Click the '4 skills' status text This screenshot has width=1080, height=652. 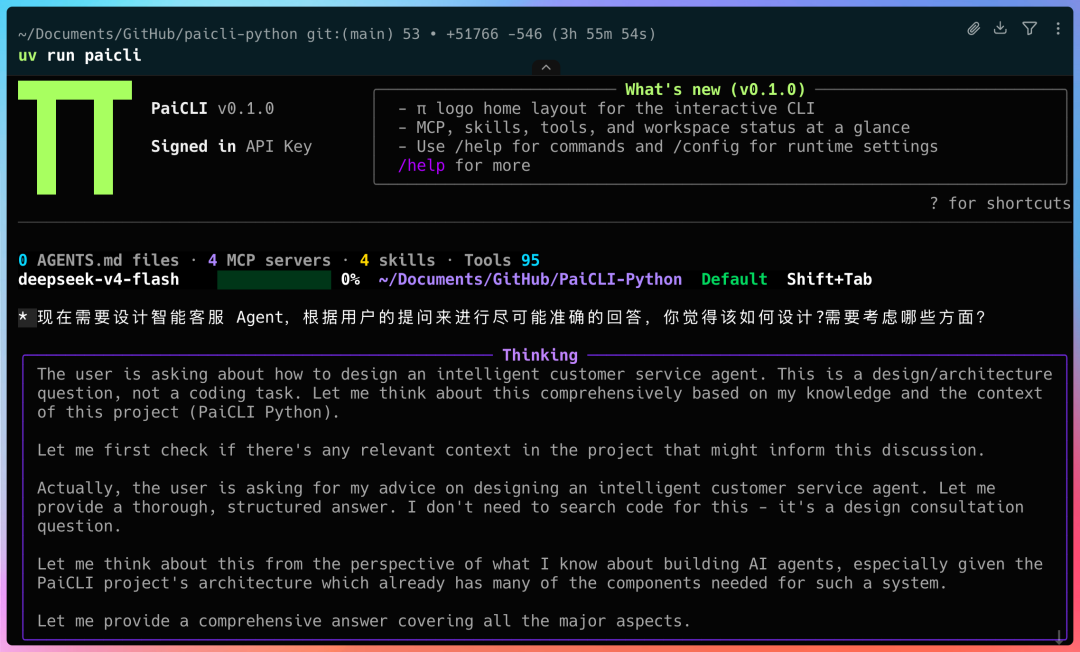397,260
